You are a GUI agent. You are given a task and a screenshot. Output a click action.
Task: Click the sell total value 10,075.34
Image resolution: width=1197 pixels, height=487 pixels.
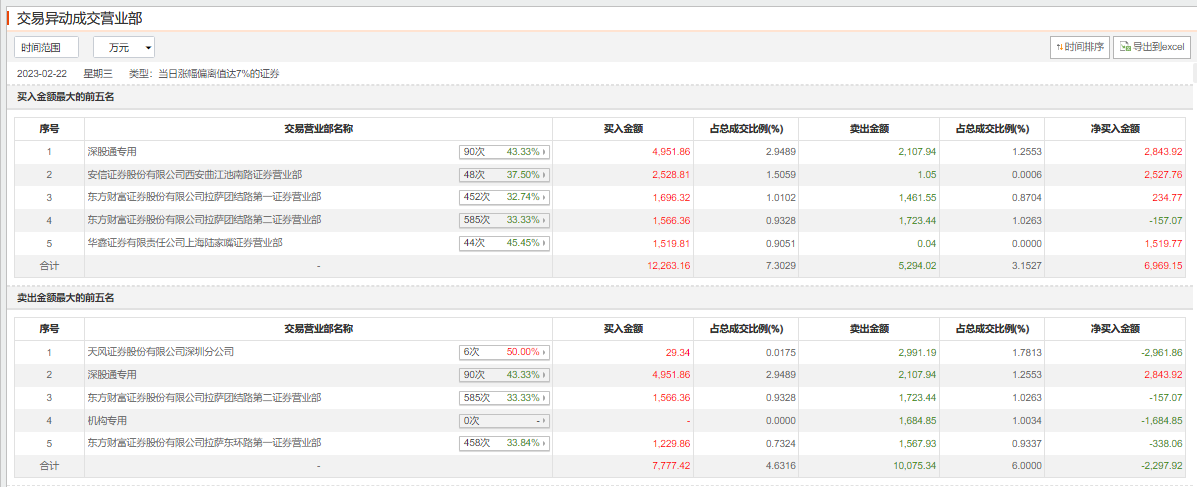point(913,466)
